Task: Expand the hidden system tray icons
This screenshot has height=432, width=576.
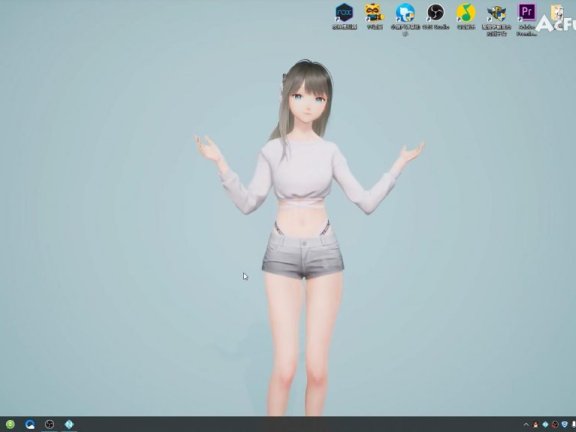Action: click(526, 425)
